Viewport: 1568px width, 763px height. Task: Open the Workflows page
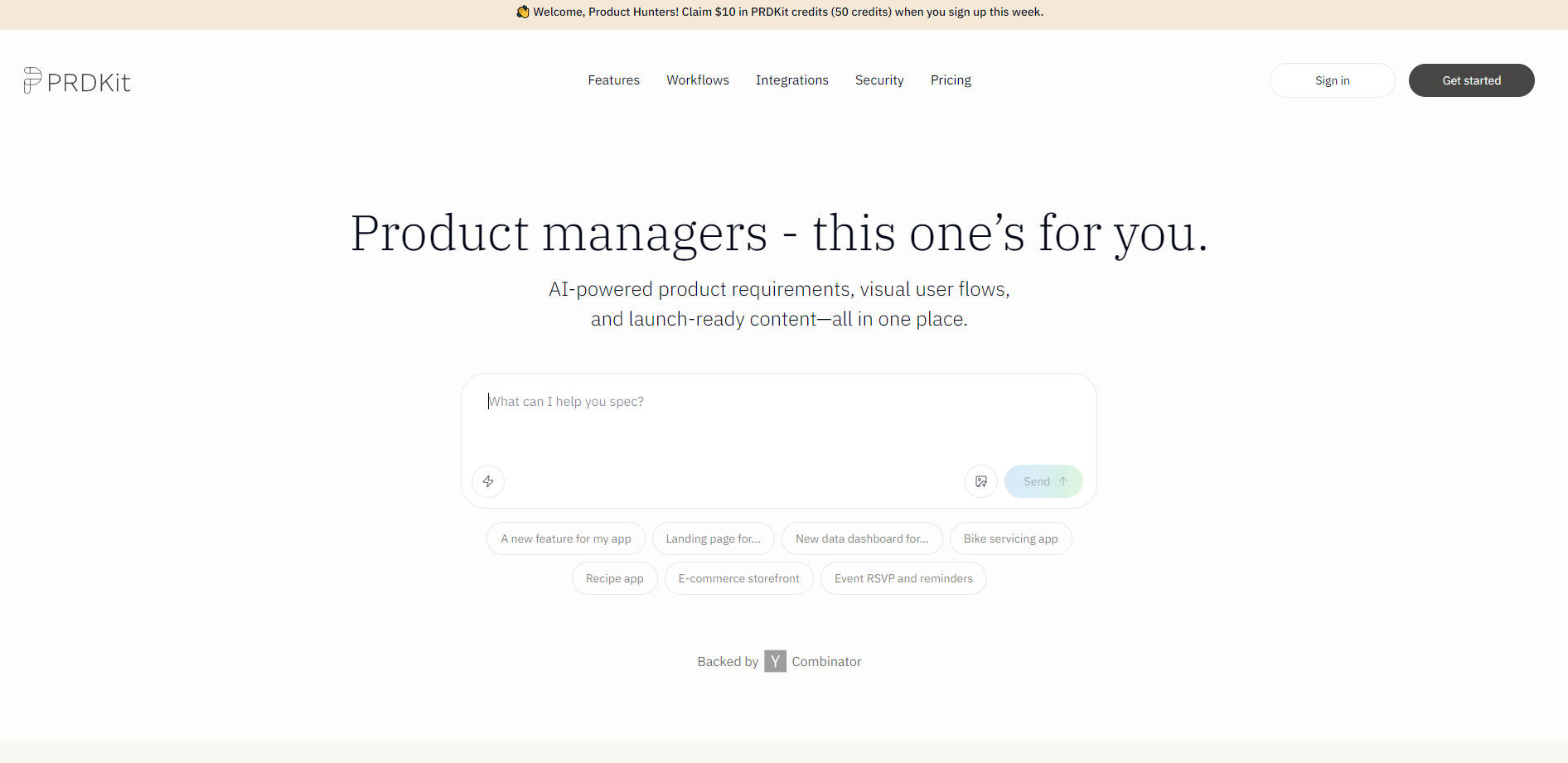[x=697, y=80]
